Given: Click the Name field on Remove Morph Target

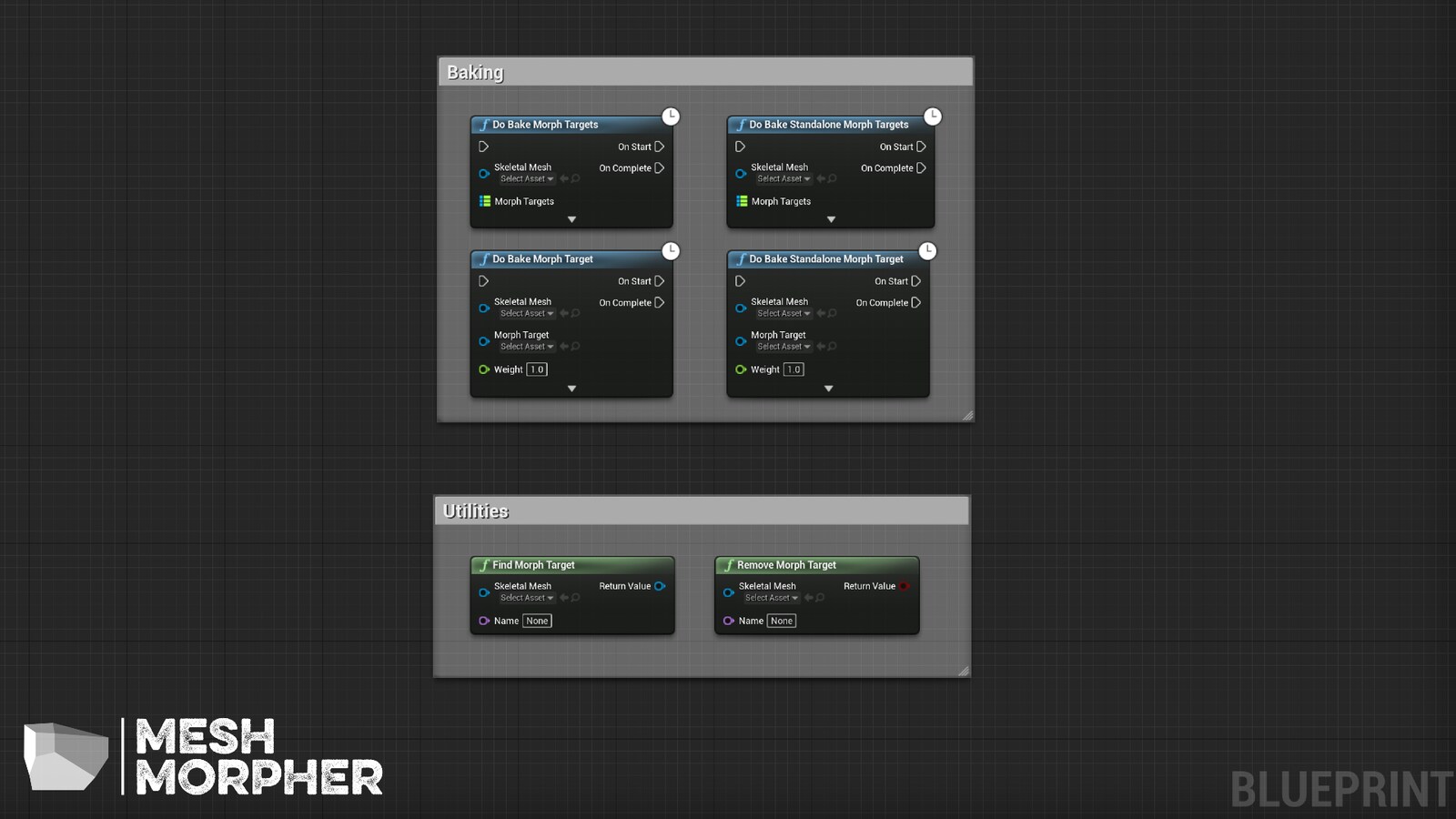Looking at the screenshot, I should tap(781, 621).
